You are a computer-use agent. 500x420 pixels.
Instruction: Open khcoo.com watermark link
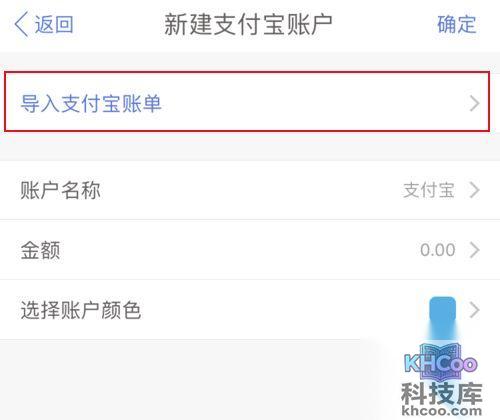[442, 411]
